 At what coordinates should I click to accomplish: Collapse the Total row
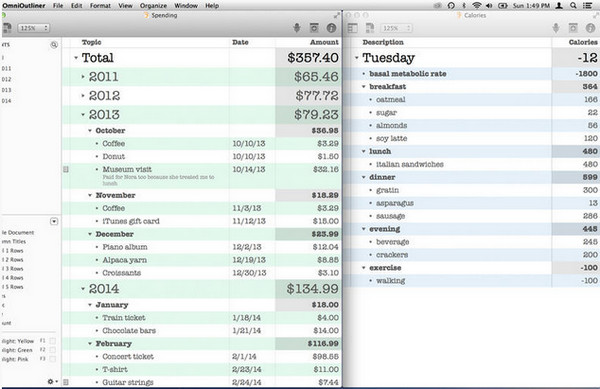pyautogui.click(x=76, y=58)
